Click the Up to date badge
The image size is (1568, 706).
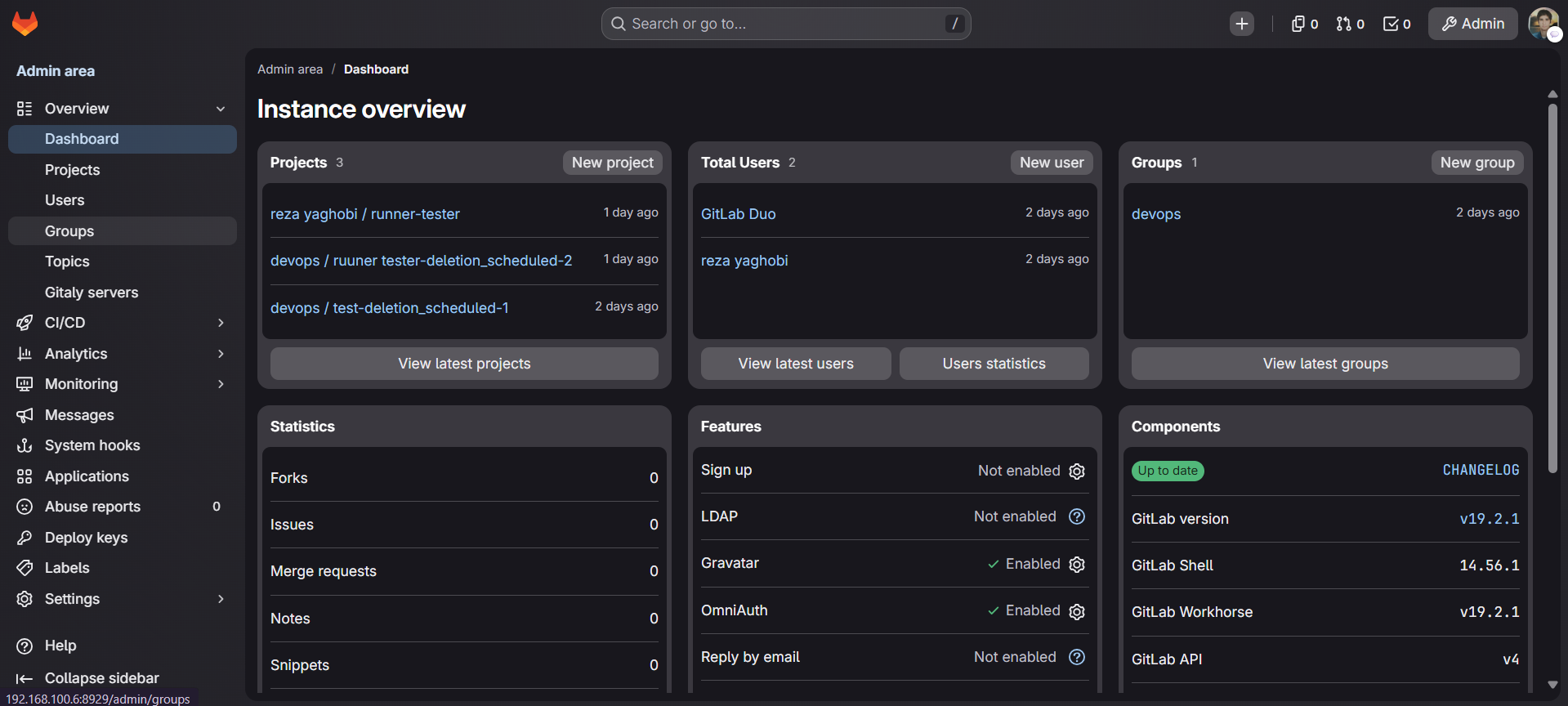pyautogui.click(x=1168, y=471)
